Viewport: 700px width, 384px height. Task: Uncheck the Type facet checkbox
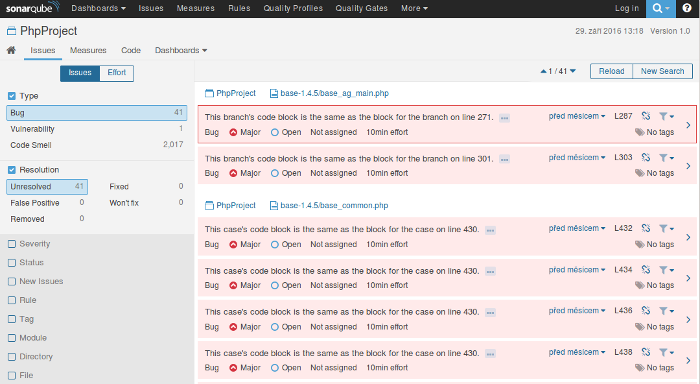pos(12,96)
